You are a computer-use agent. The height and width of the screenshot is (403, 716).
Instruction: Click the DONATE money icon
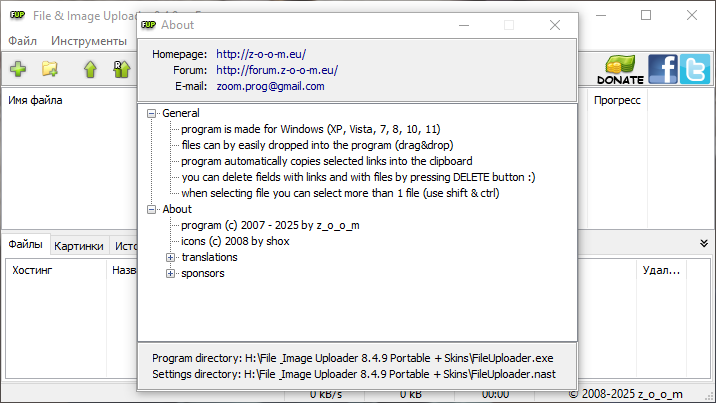tap(620, 69)
